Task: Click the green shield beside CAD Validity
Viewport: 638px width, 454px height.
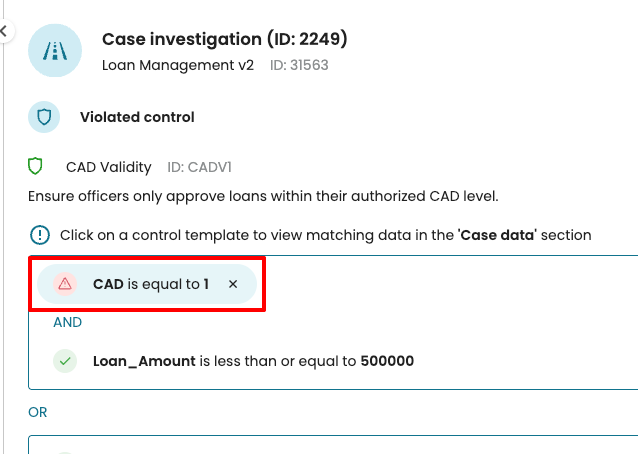Action: pyautogui.click(x=36, y=166)
